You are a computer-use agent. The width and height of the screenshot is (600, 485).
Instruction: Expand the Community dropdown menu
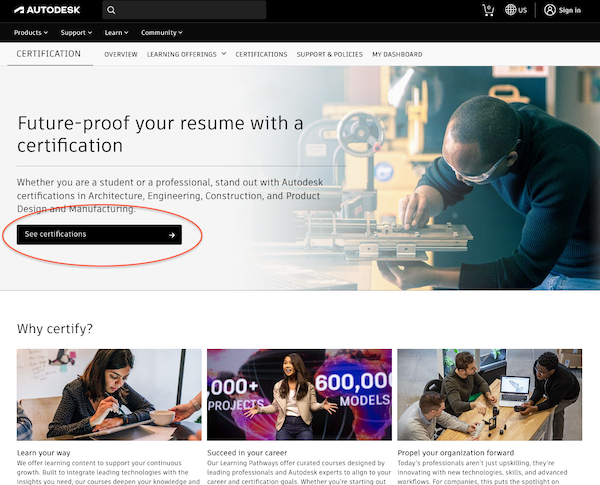click(x=161, y=33)
